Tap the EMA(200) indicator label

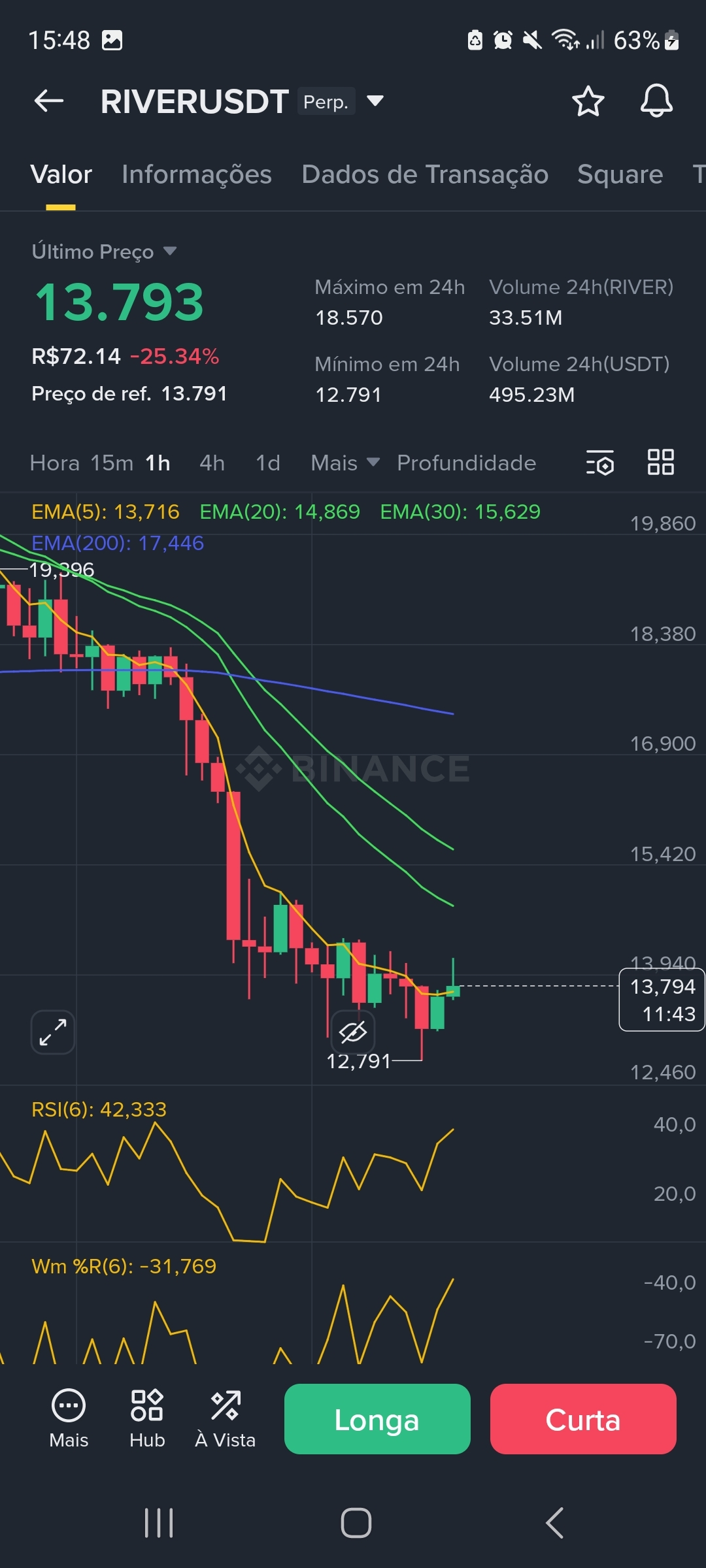[118, 543]
